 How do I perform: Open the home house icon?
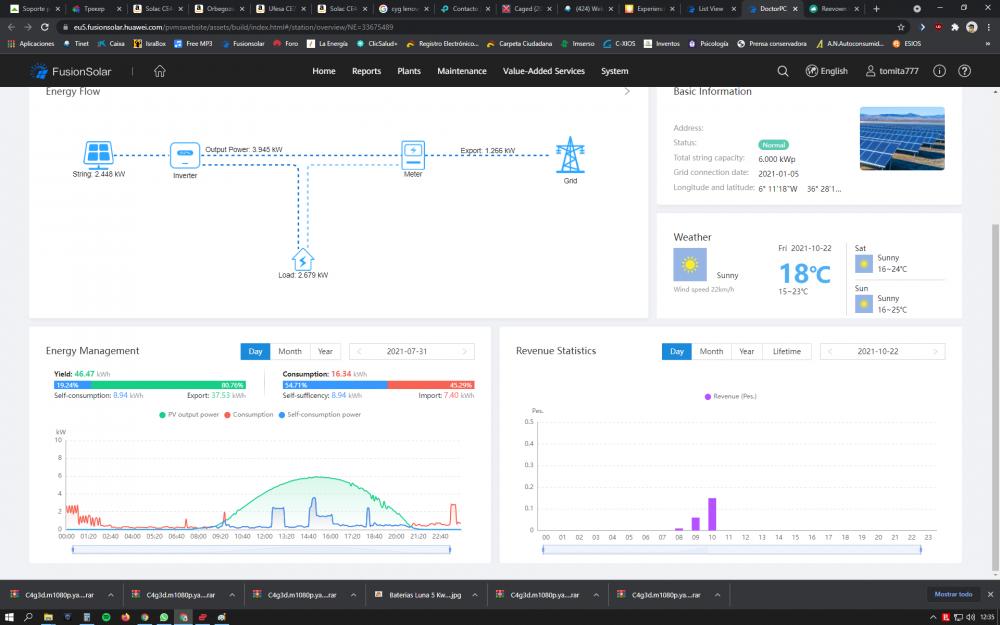159,71
